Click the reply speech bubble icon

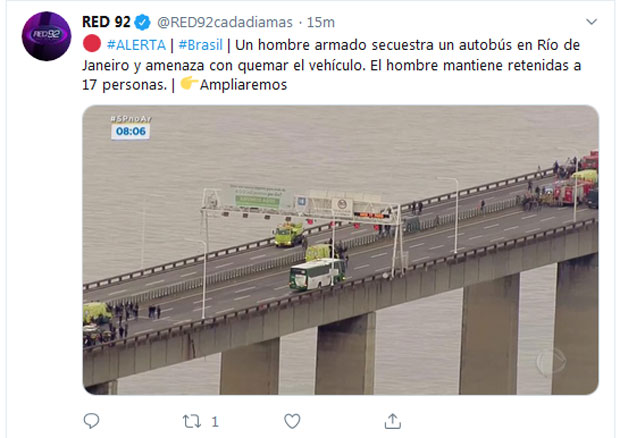pos(91,421)
